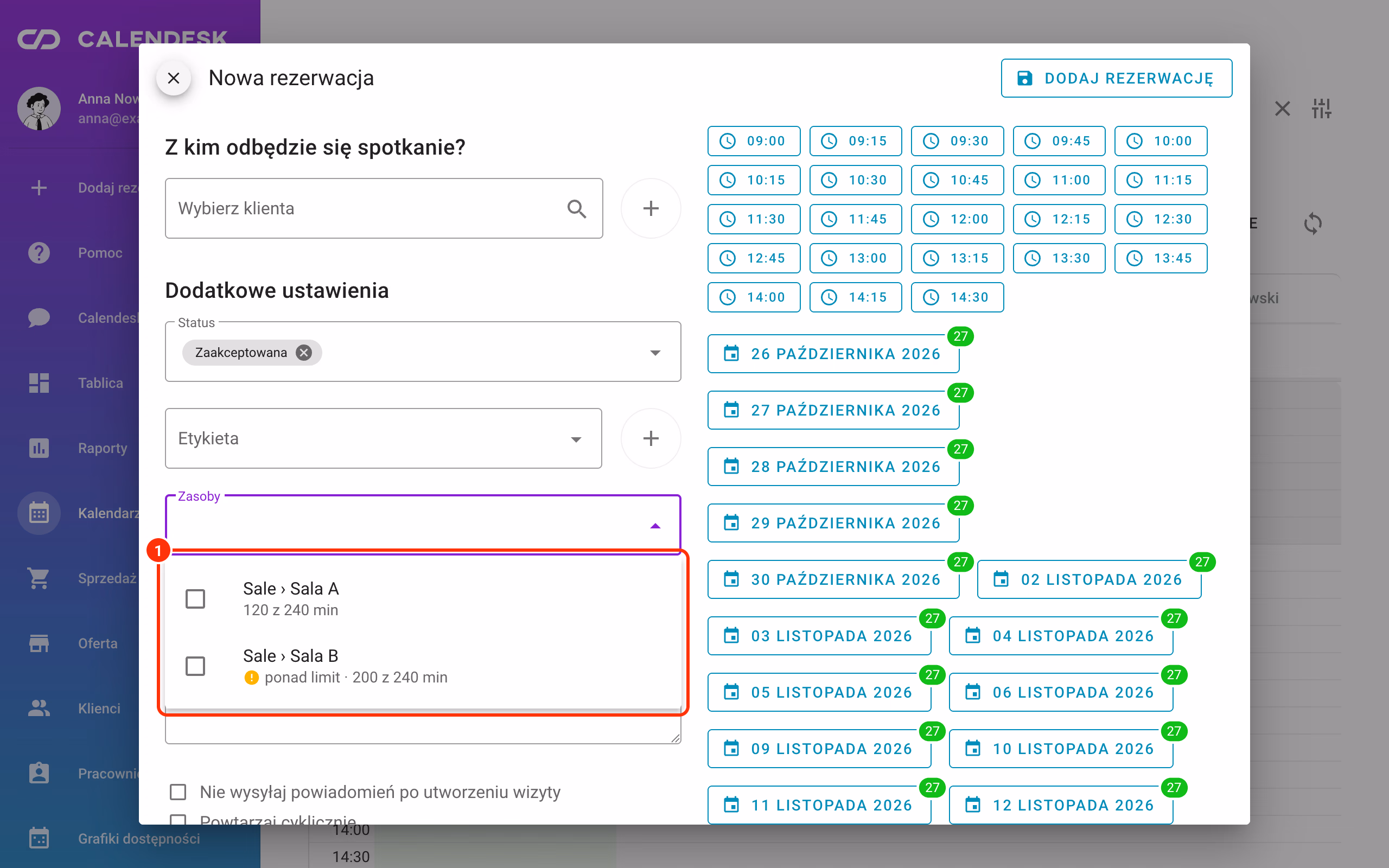Select the 11:45 time slot
Screen dimensions: 1389x868
click(855, 219)
